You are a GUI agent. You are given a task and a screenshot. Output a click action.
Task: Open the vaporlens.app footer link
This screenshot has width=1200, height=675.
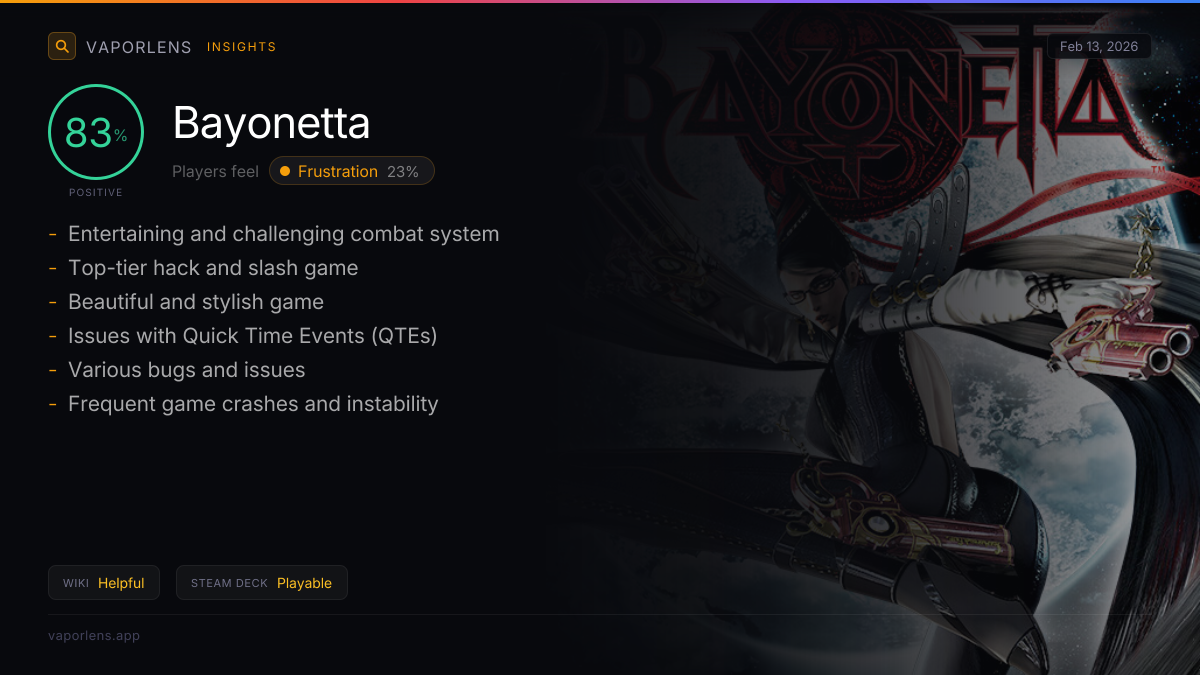[x=94, y=635]
